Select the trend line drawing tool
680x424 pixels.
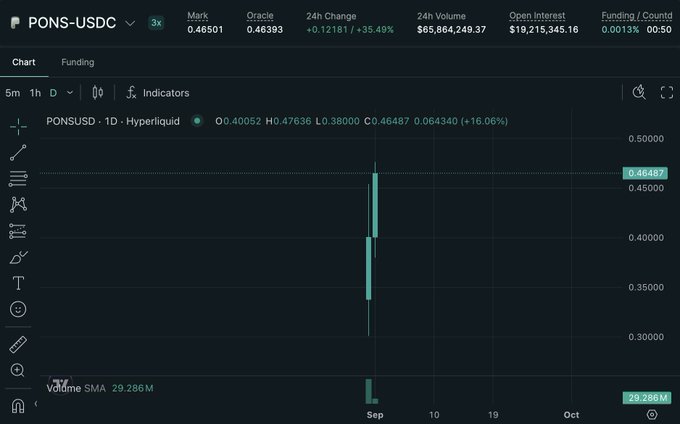(x=18, y=153)
